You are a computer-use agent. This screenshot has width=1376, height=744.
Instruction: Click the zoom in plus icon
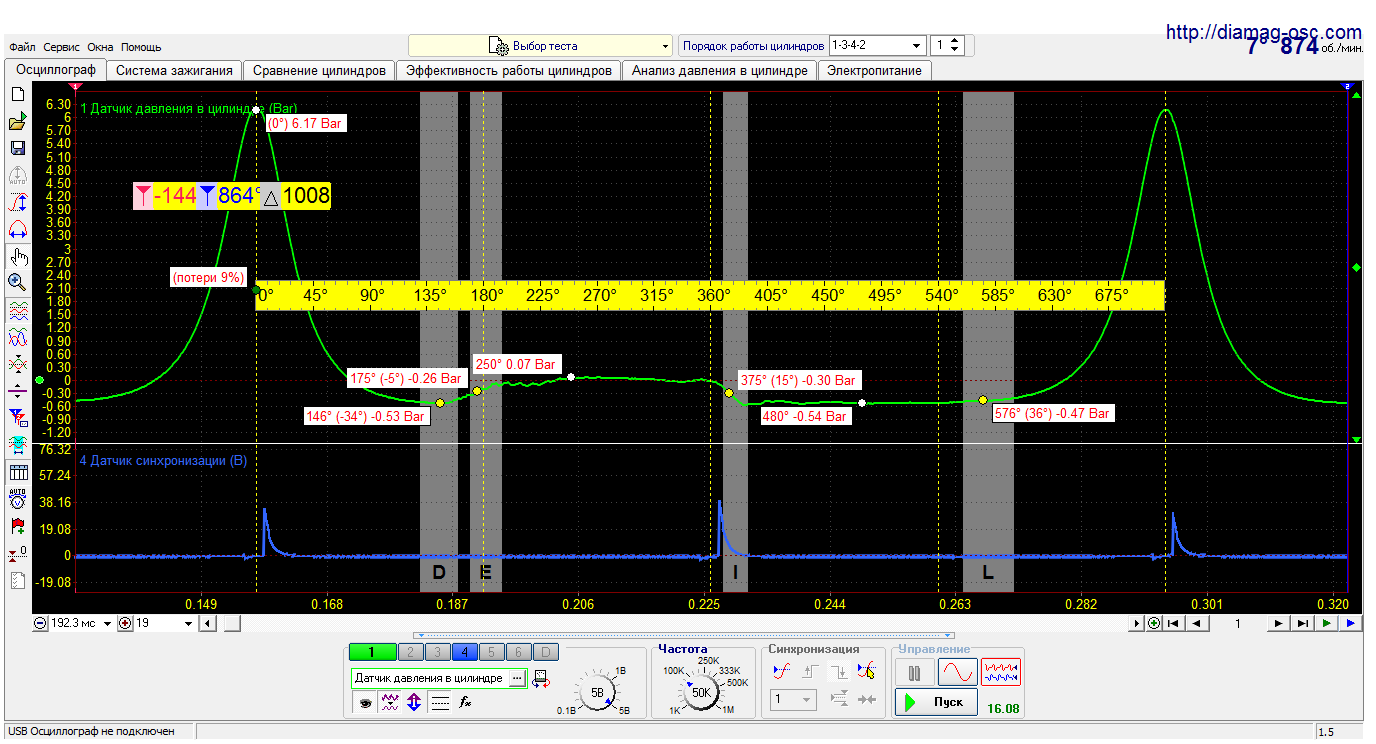pos(125,623)
